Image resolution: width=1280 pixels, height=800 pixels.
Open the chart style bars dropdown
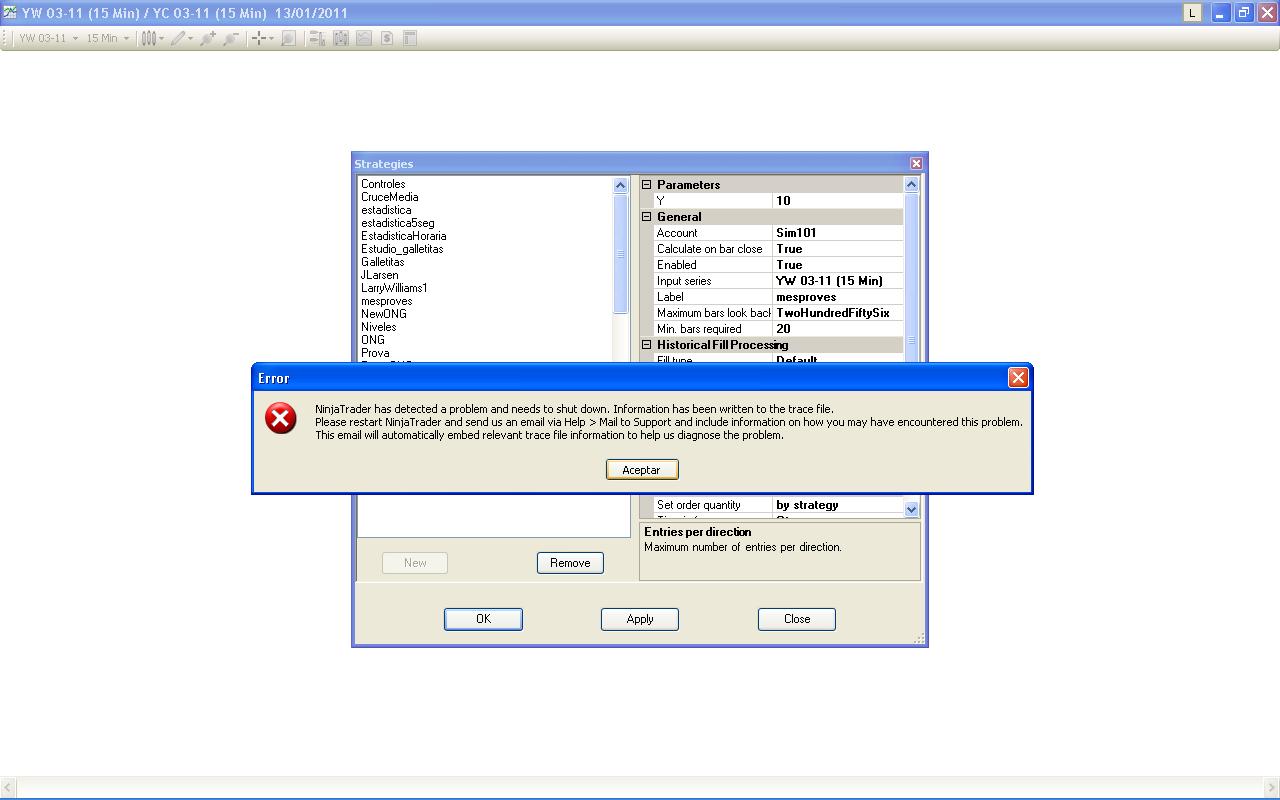[x=152, y=38]
